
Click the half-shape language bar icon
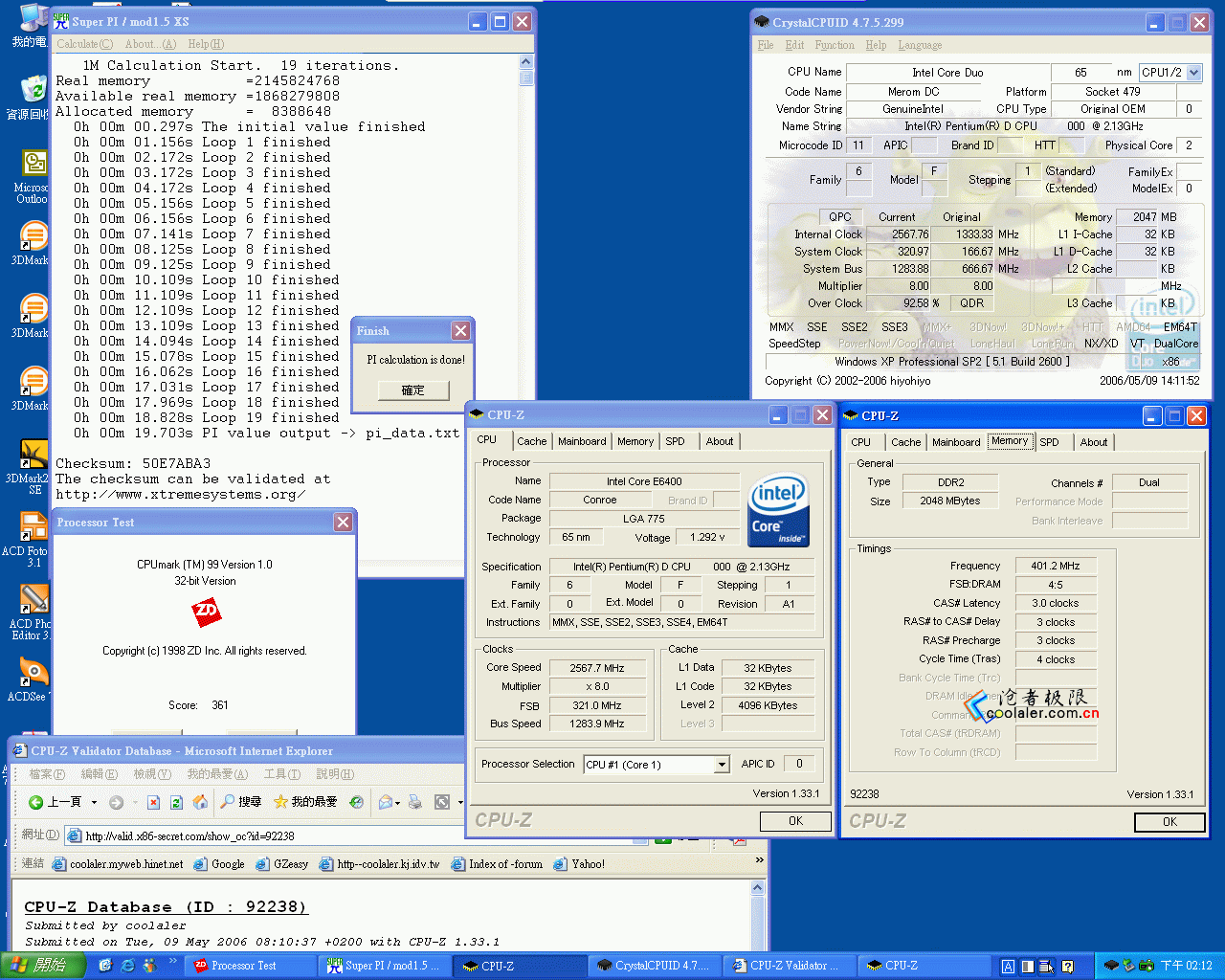pos(1027,967)
